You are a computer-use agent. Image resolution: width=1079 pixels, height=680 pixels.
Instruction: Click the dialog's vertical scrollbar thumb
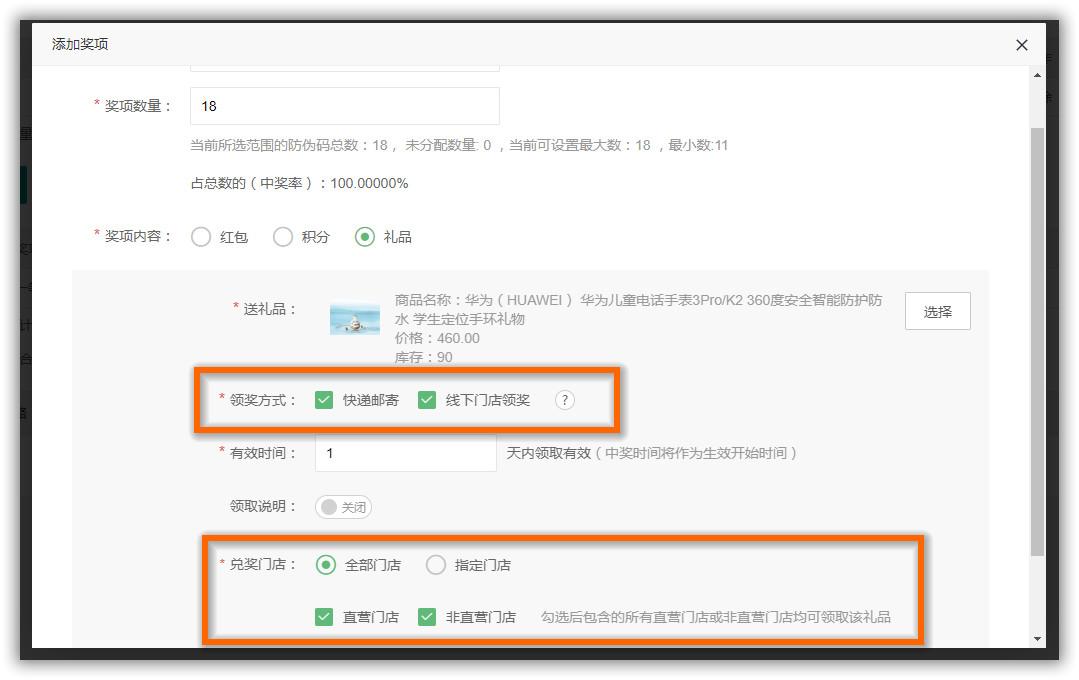pyautogui.click(x=1037, y=341)
